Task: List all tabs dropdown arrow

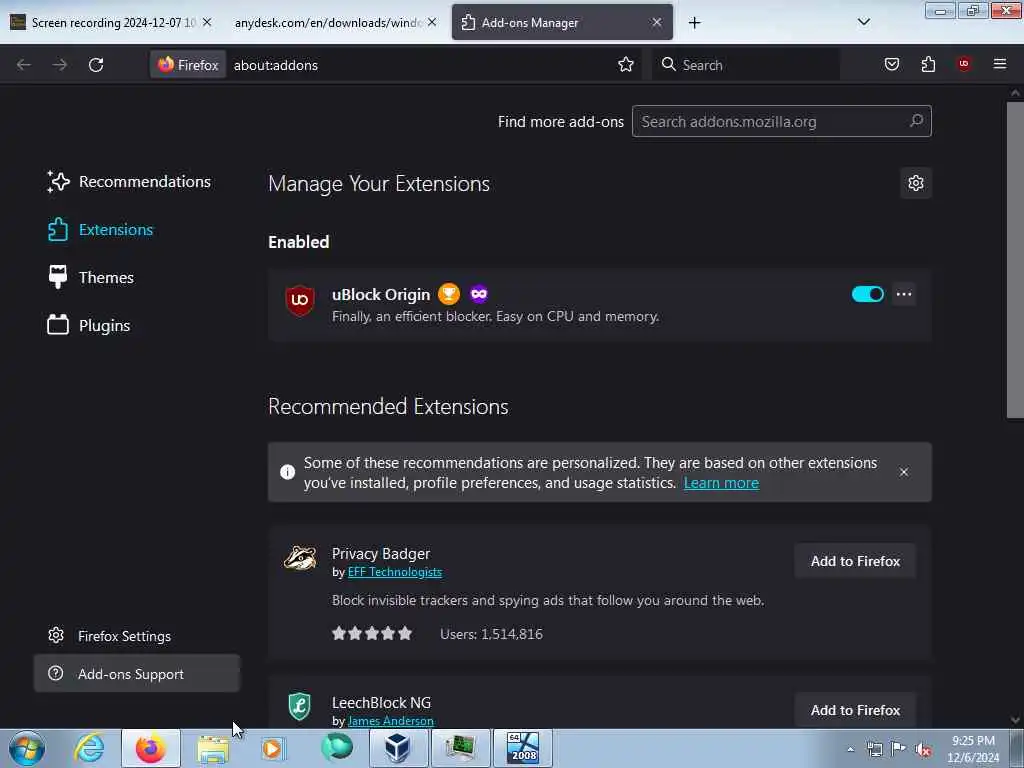Action: point(863,22)
